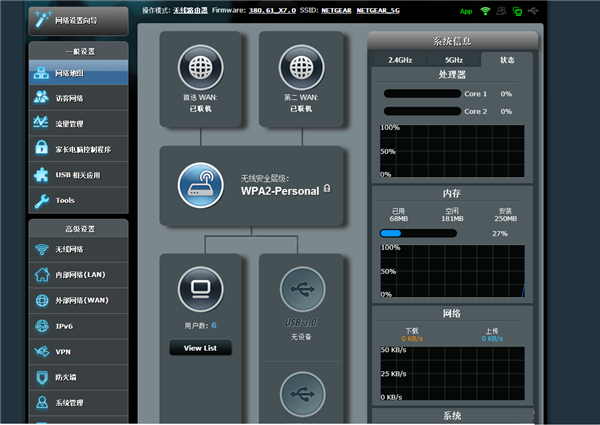Click the primary WAN (首选 WAN) globe icon
600x425 pixels.
[200, 68]
